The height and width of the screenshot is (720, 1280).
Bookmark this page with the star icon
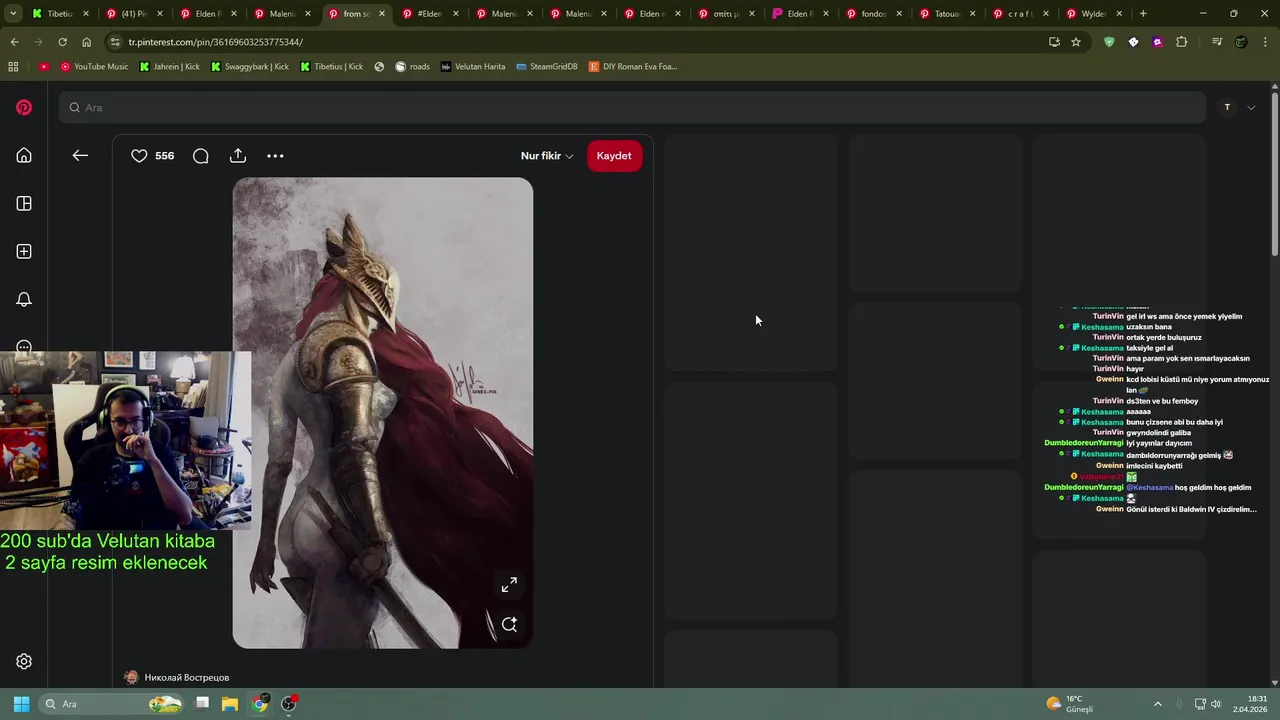[x=1076, y=42]
